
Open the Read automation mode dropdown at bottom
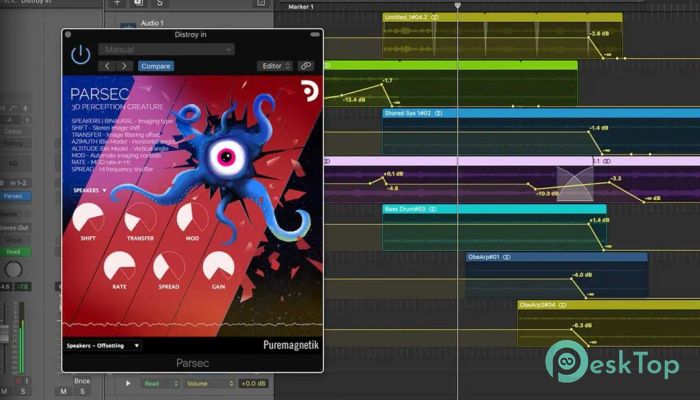(x=161, y=383)
